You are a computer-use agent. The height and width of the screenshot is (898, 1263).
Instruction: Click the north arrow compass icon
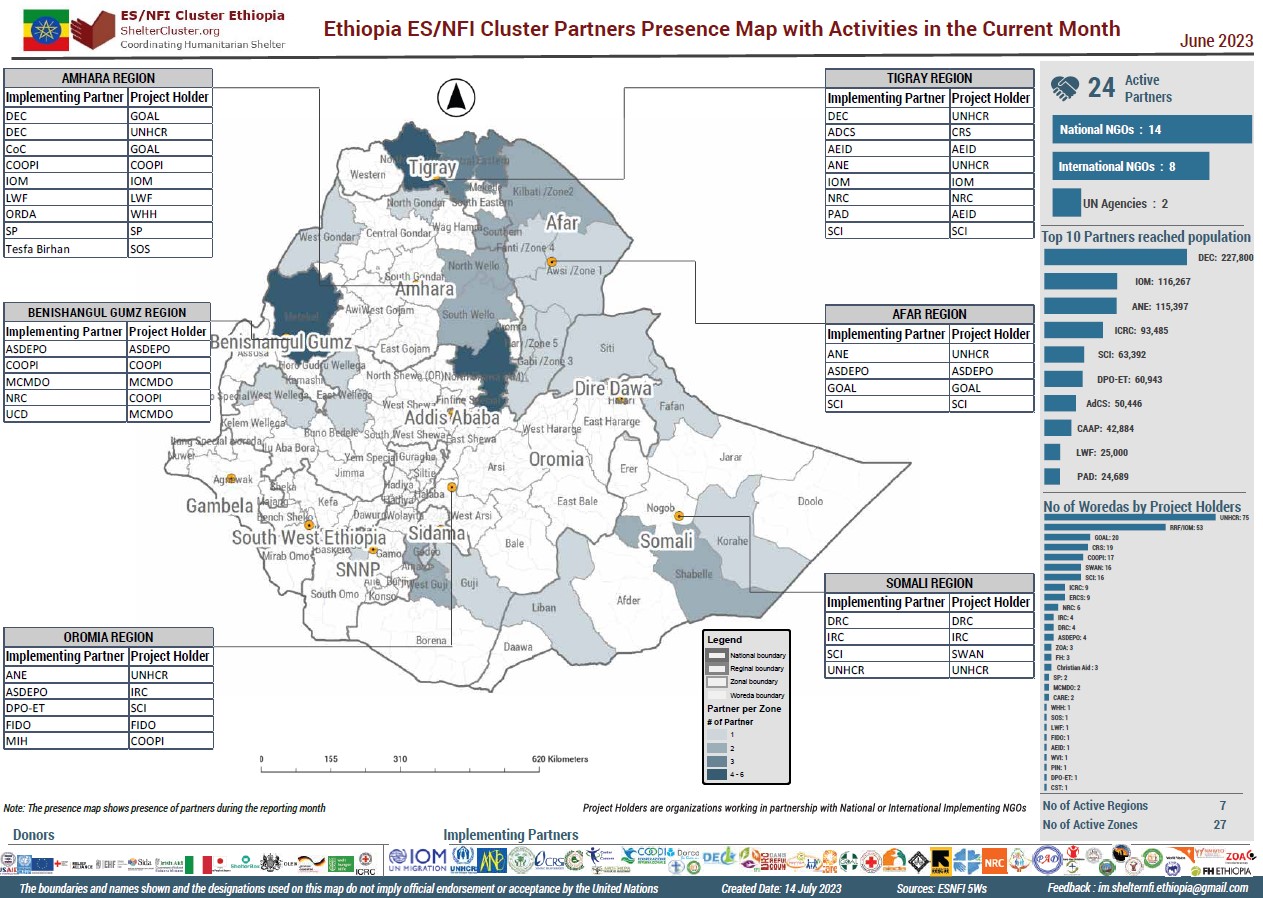pyautogui.click(x=456, y=98)
